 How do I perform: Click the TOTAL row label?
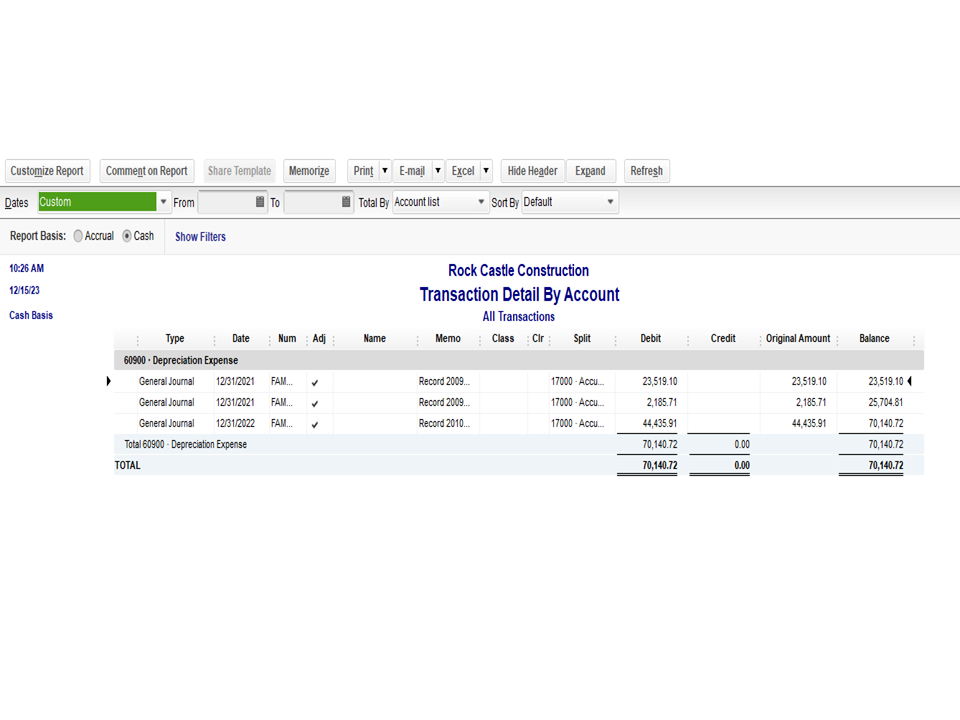tap(127, 465)
